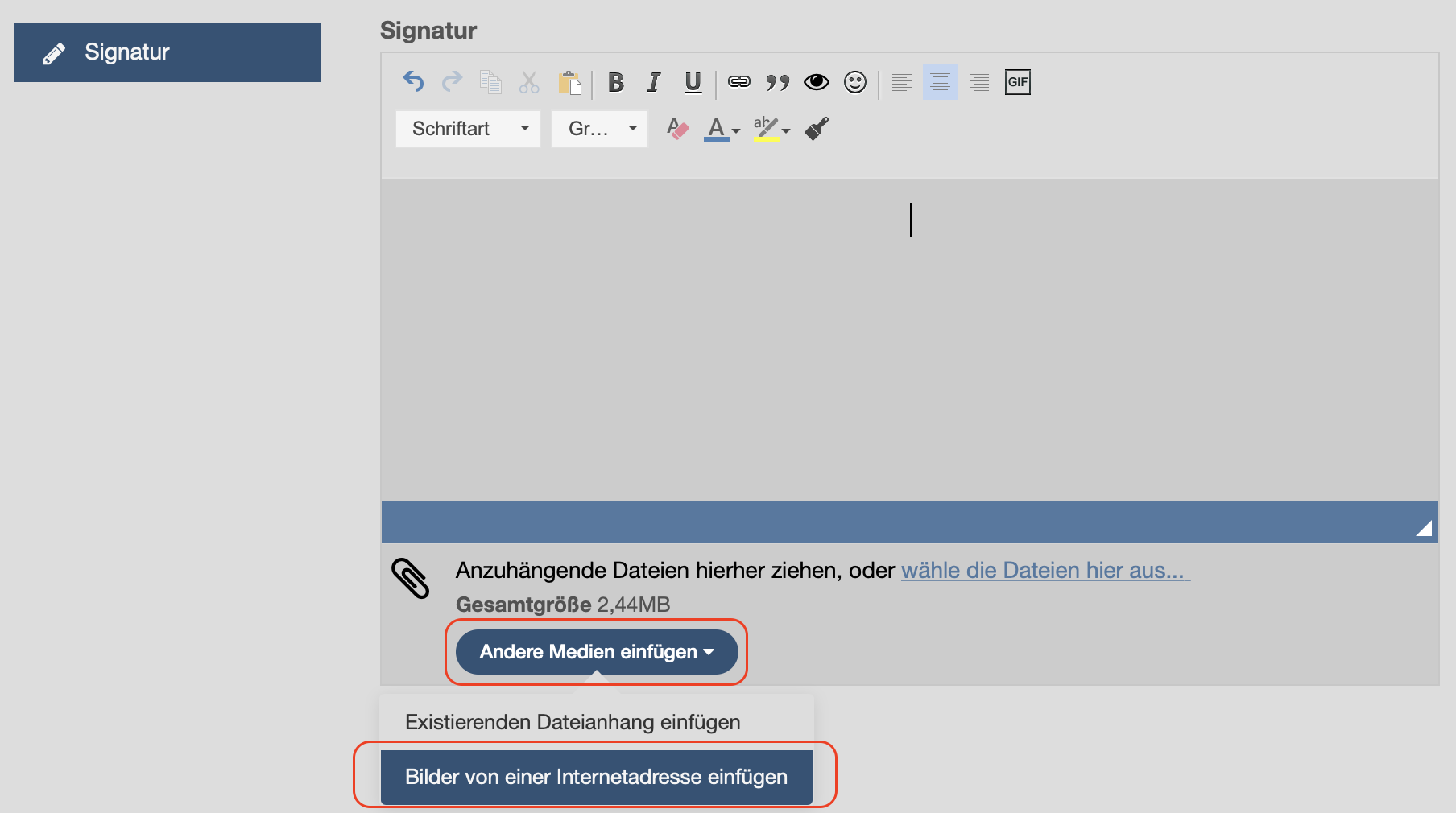Click the undo arrow icon
1456x813 pixels.
(413, 82)
